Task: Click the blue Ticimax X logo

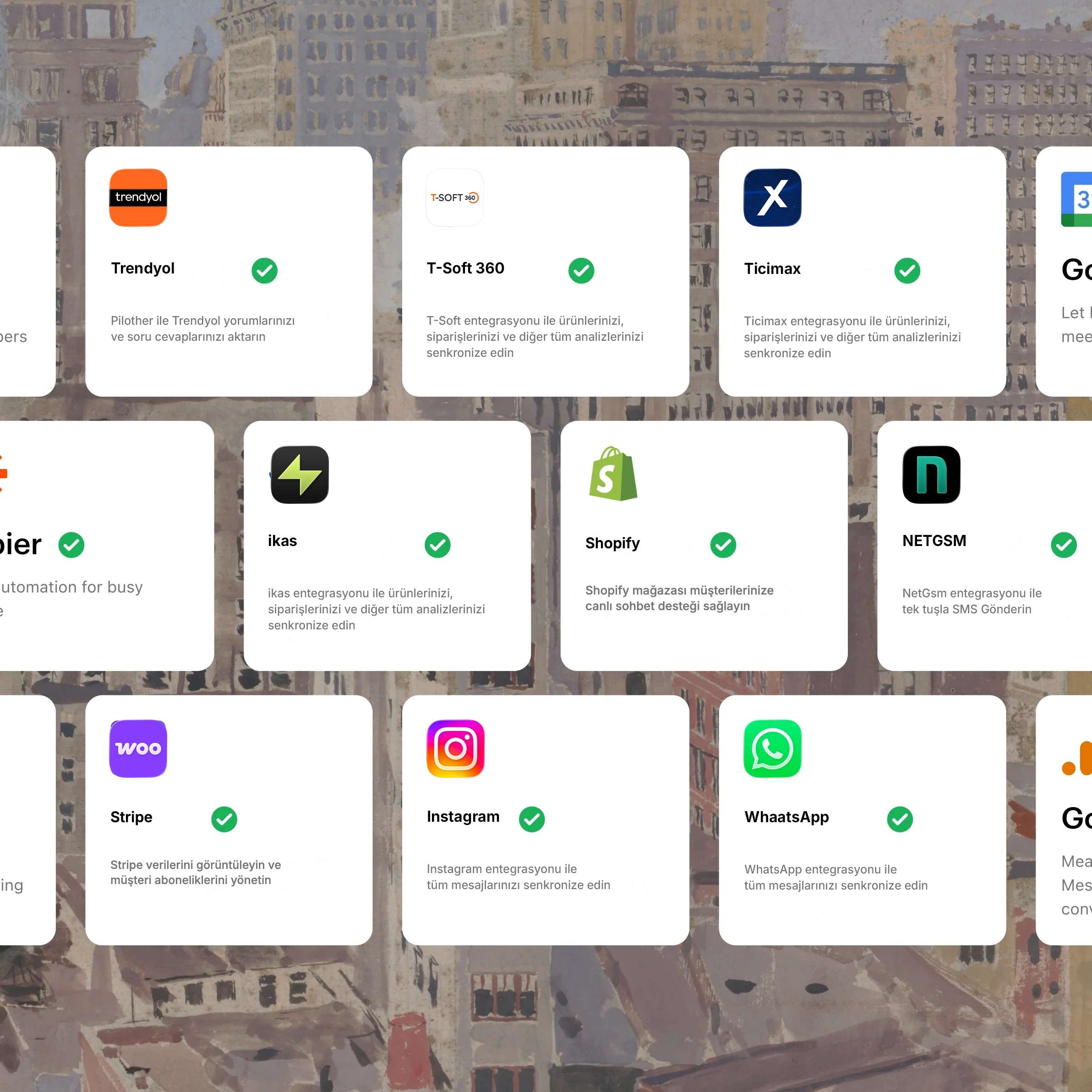Action: (x=773, y=198)
